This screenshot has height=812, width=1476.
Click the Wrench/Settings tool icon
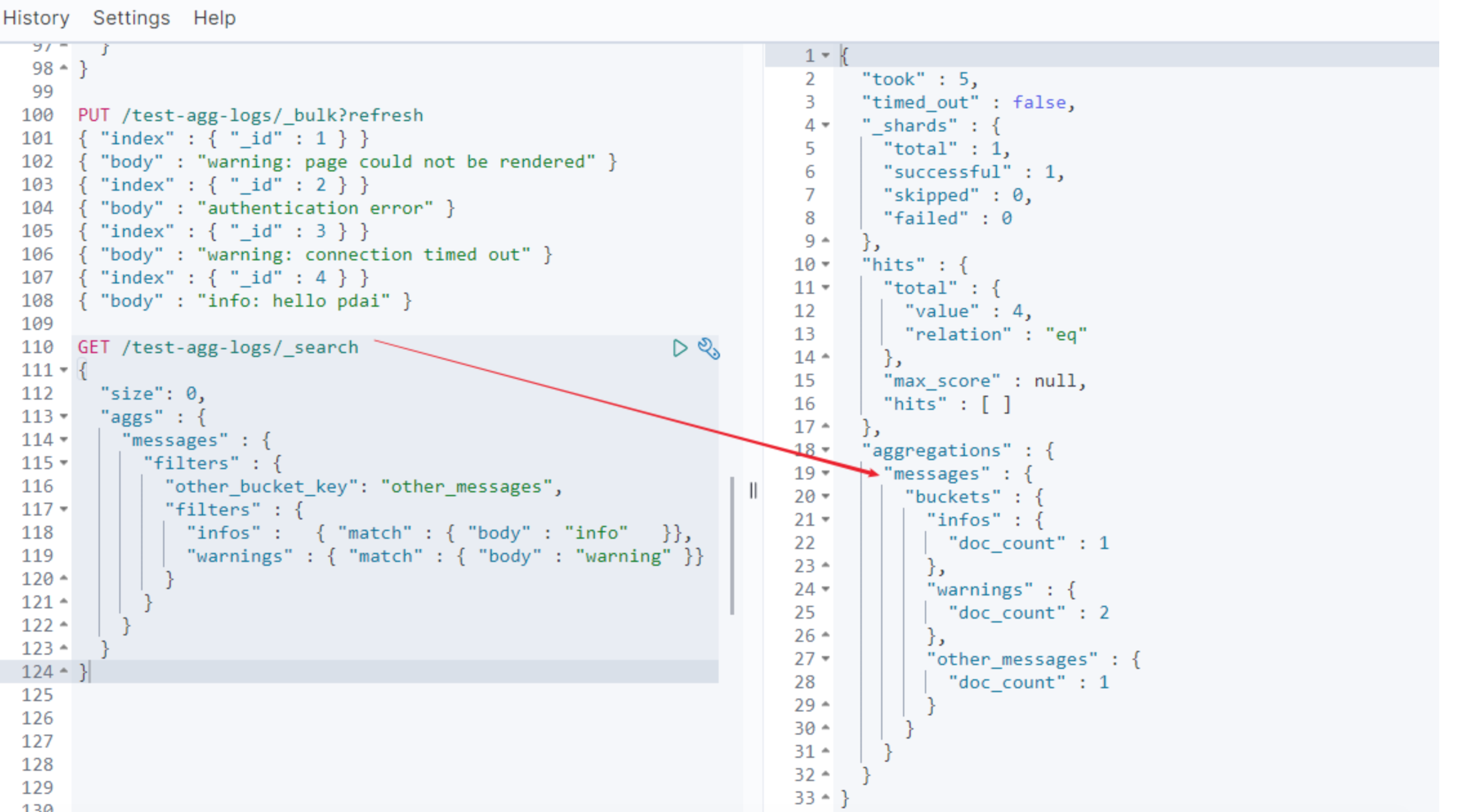pyautogui.click(x=708, y=347)
